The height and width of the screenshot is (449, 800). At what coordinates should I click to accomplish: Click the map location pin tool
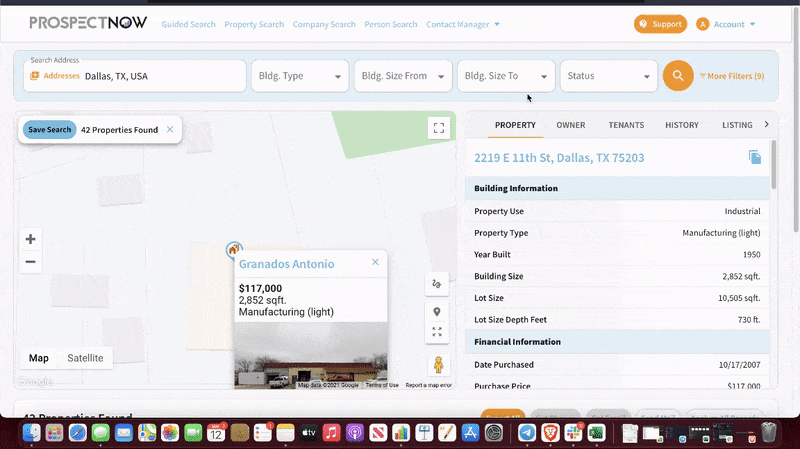coord(437,312)
